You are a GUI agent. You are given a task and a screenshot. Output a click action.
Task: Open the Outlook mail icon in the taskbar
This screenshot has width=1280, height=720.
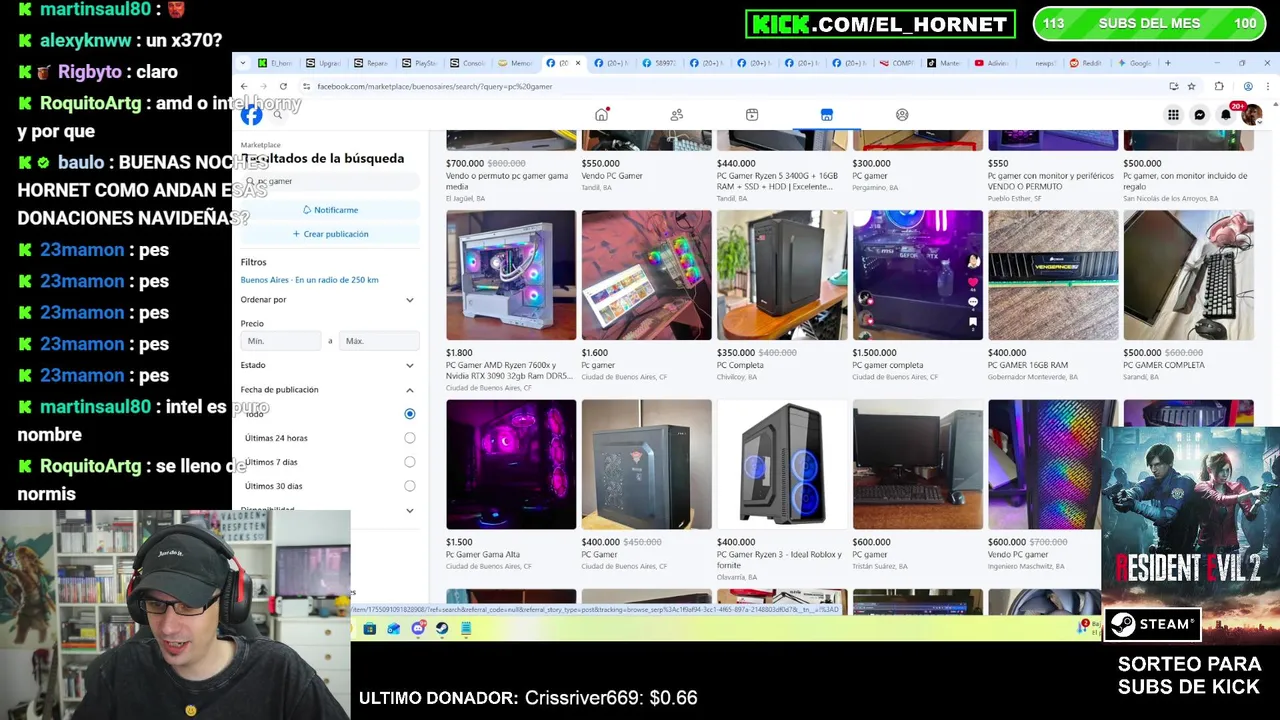pyautogui.click(x=394, y=629)
